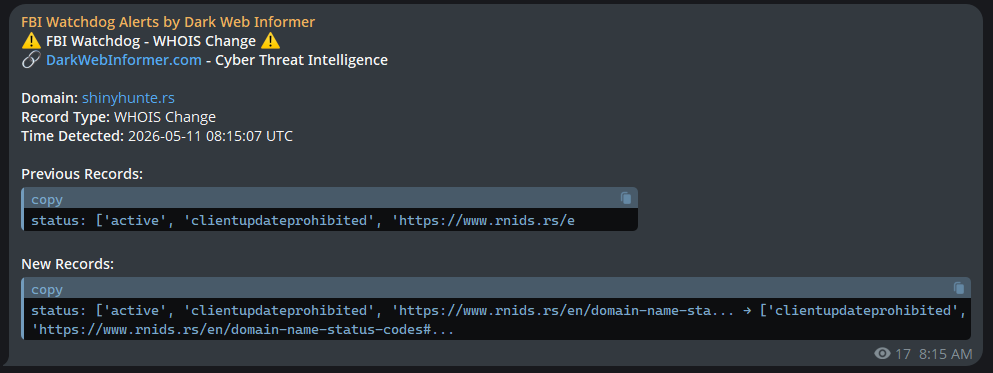Image resolution: width=993 pixels, height=373 pixels.
Task: Click the New Records heading
Action: (x=68, y=264)
